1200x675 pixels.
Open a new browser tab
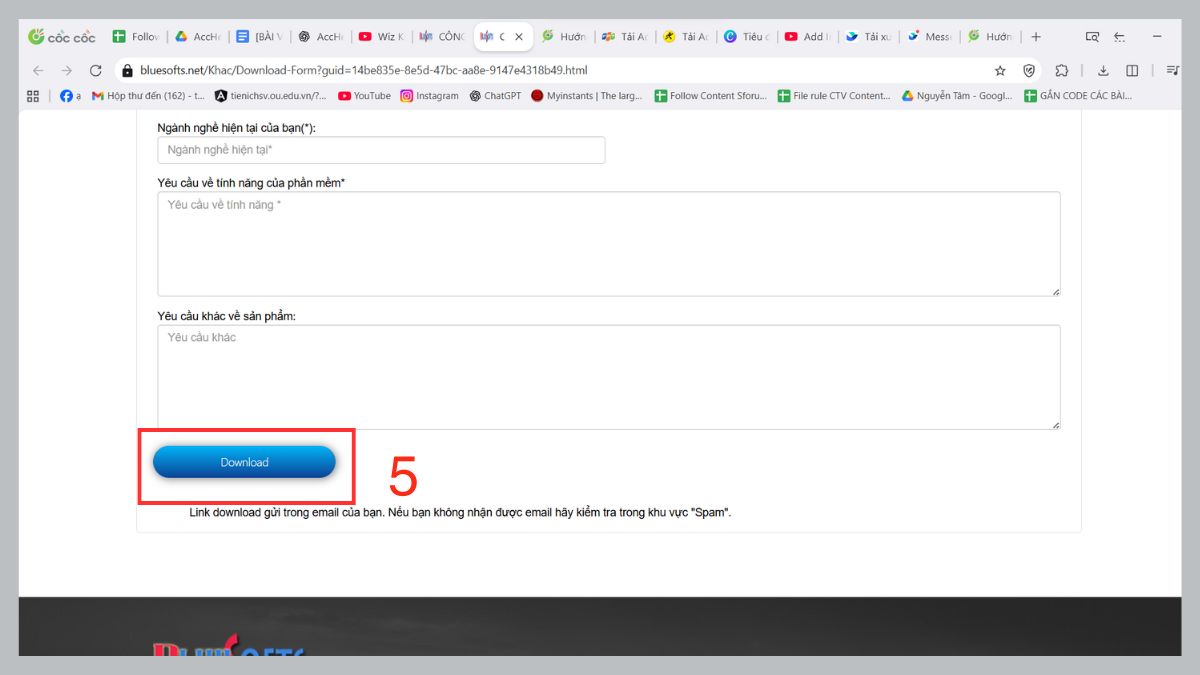(x=1036, y=37)
